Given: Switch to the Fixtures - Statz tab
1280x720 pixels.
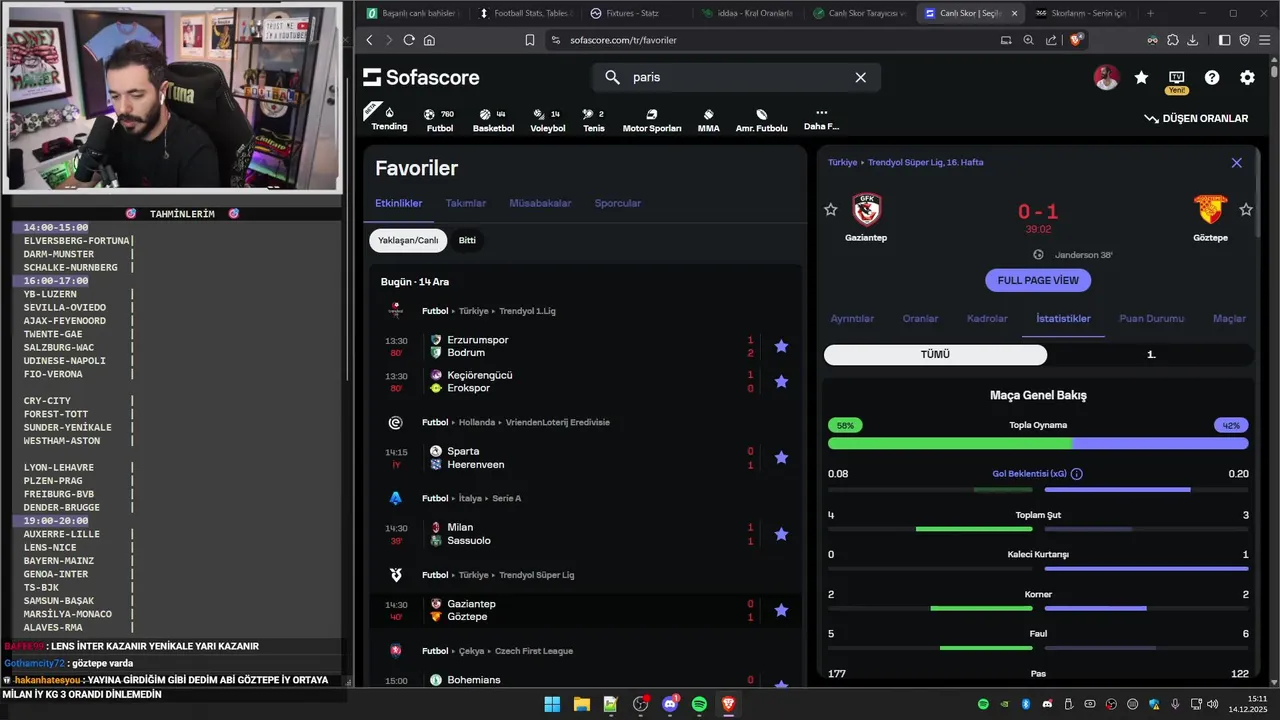Looking at the screenshot, I should 632,13.
